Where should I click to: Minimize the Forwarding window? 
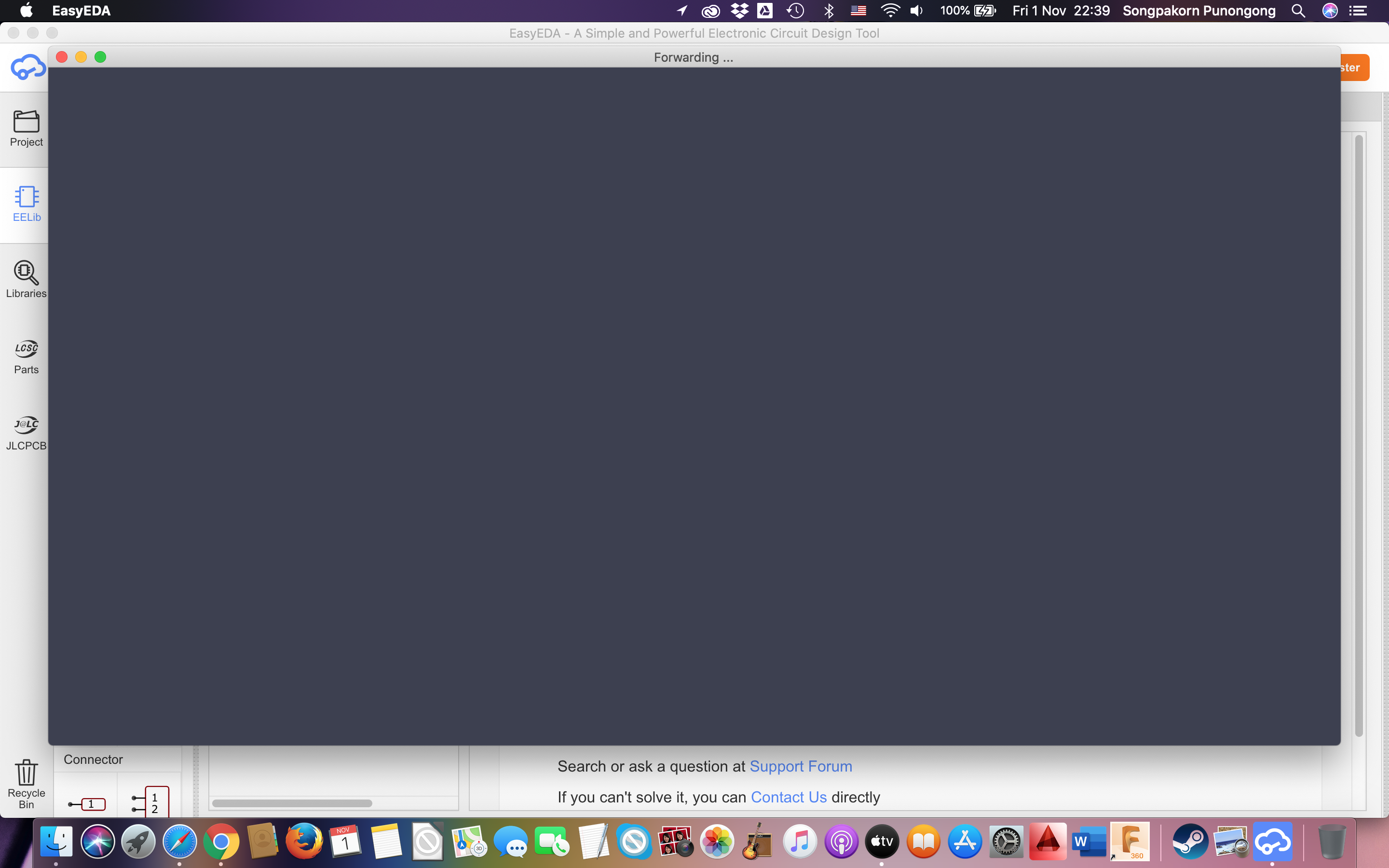(81, 57)
